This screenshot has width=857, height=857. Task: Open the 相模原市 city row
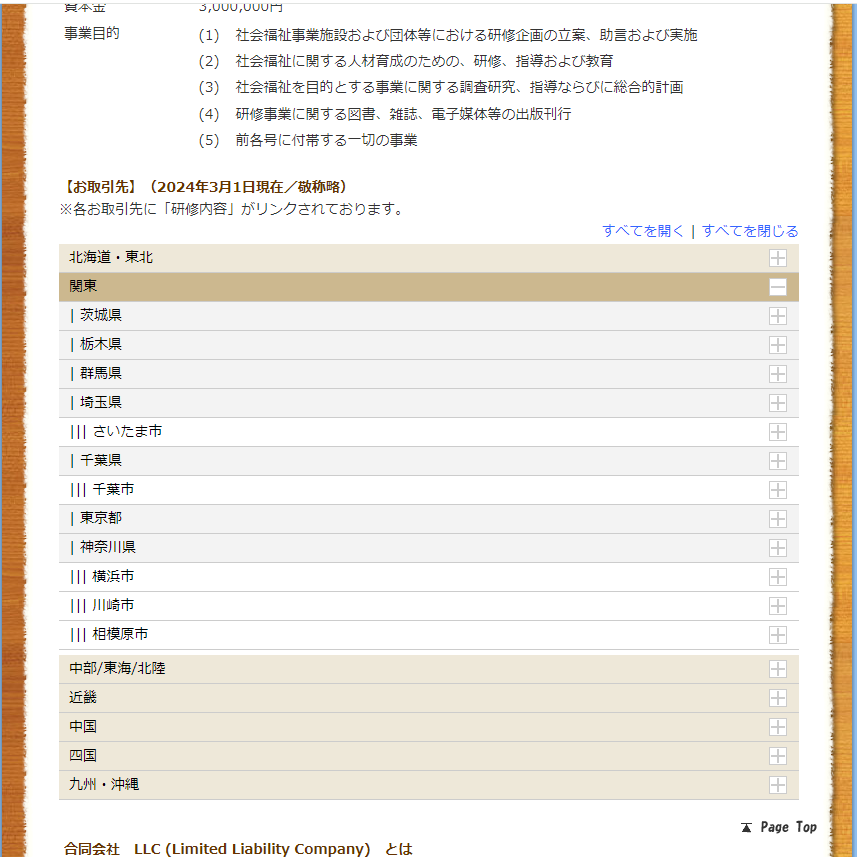point(428,635)
